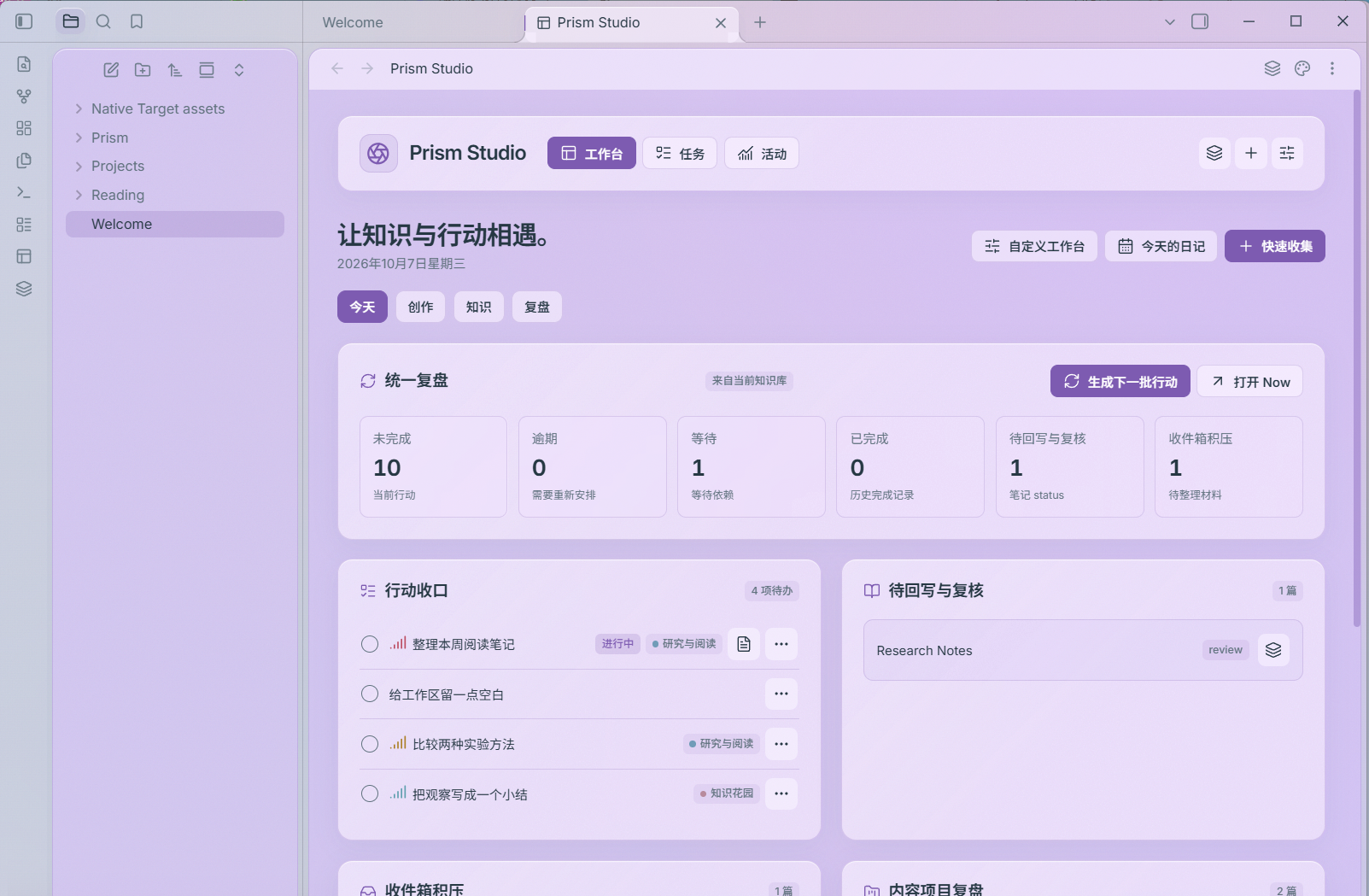Open 今天的日记 button
Screen dimensions: 1369x896
coord(1161,246)
